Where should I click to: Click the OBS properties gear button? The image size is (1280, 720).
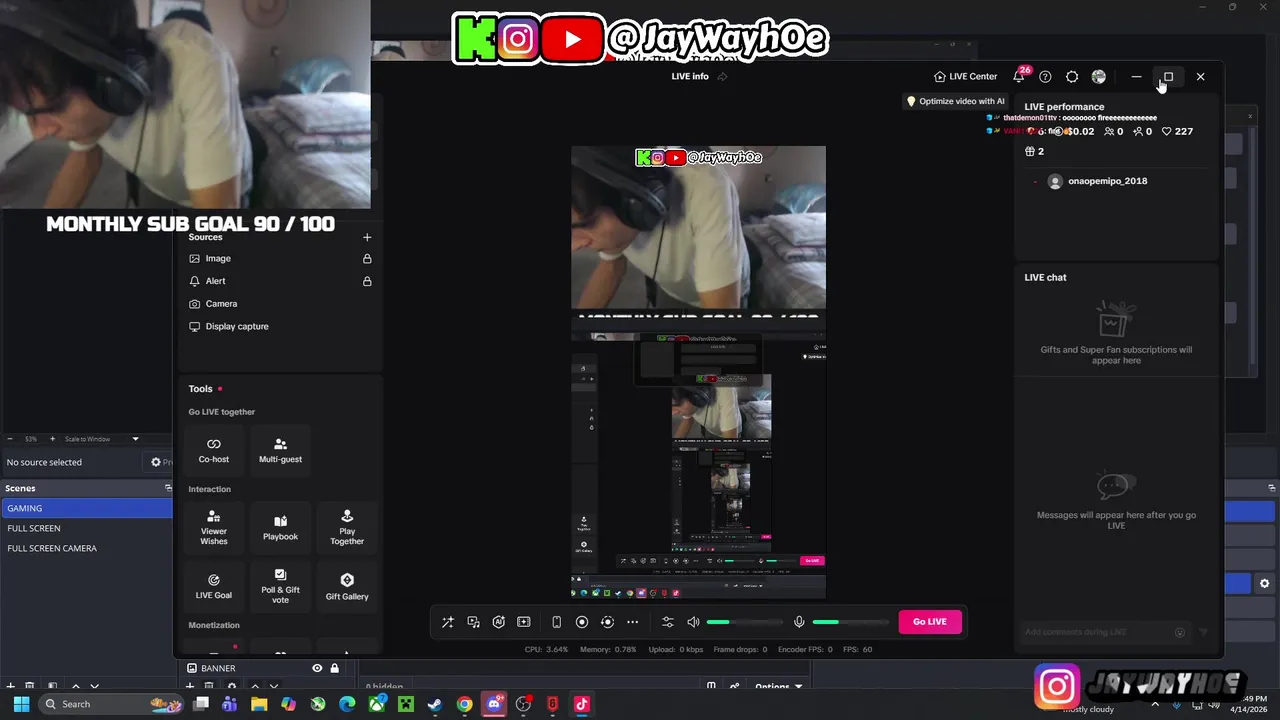[x=156, y=462]
